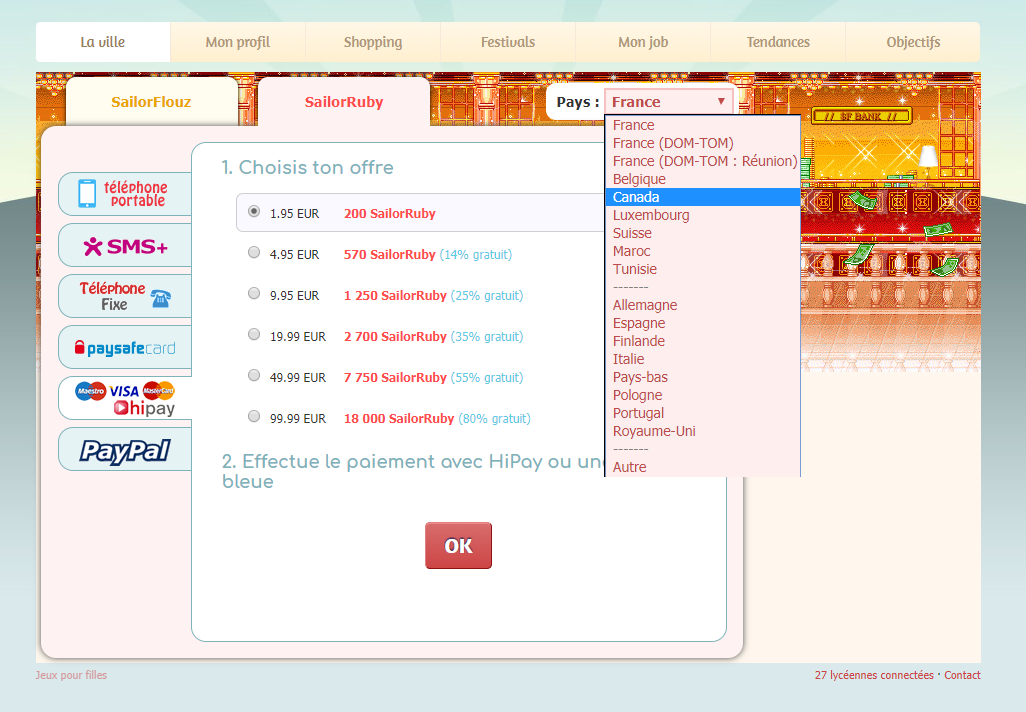Pick Royaume-Uni from the country list

[703, 431]
